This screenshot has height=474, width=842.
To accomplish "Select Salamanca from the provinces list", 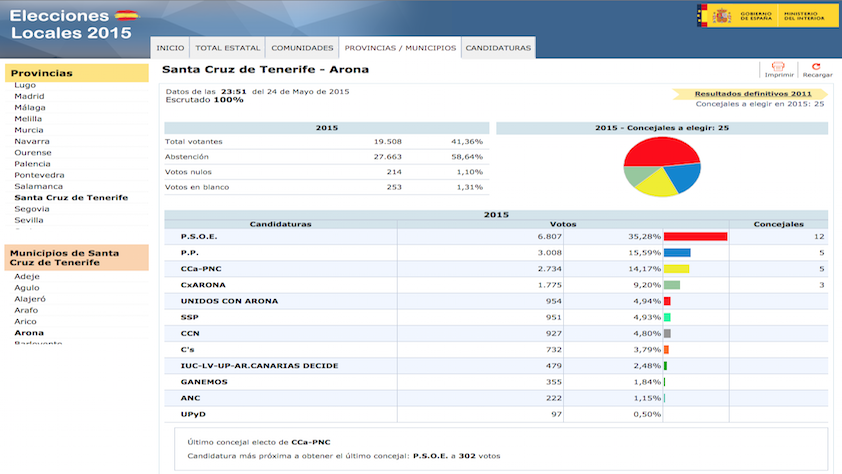I will pos(38,186).
